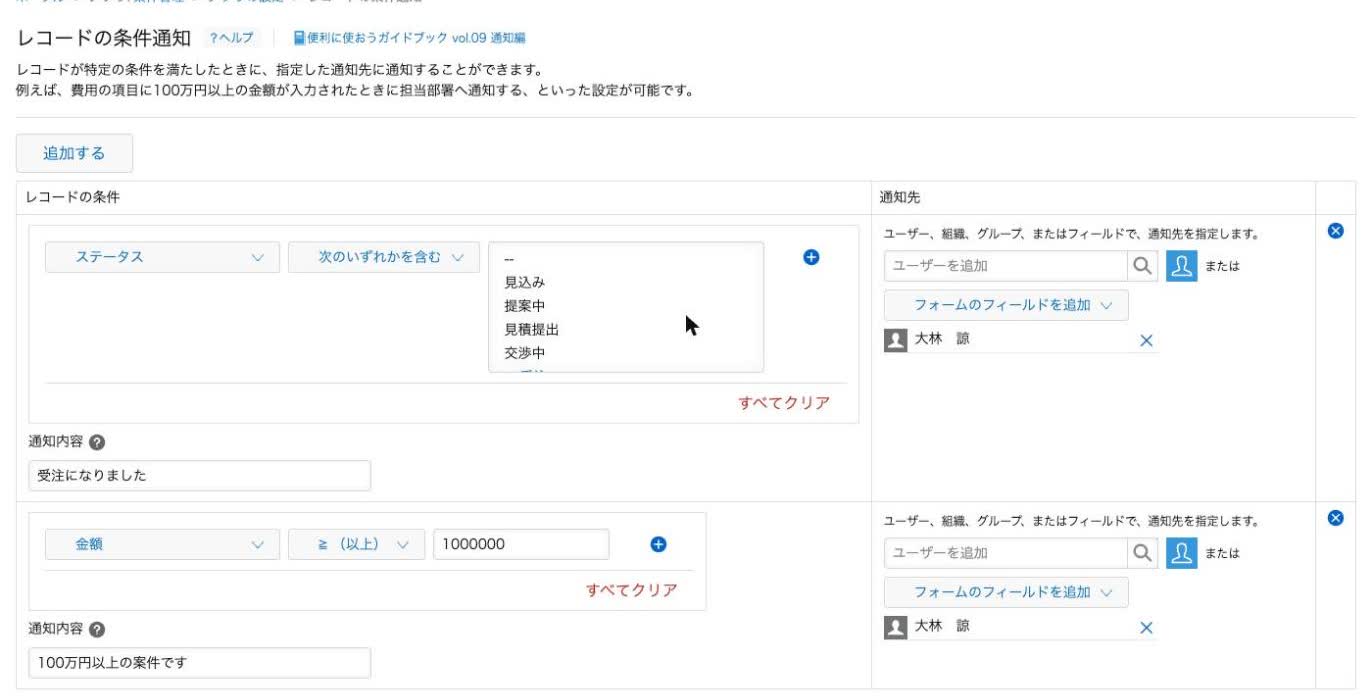The width and height of the screenshot is (1372, 700).
Task: Open the 金額 field dropdown
Action: (x=162, y=545)
